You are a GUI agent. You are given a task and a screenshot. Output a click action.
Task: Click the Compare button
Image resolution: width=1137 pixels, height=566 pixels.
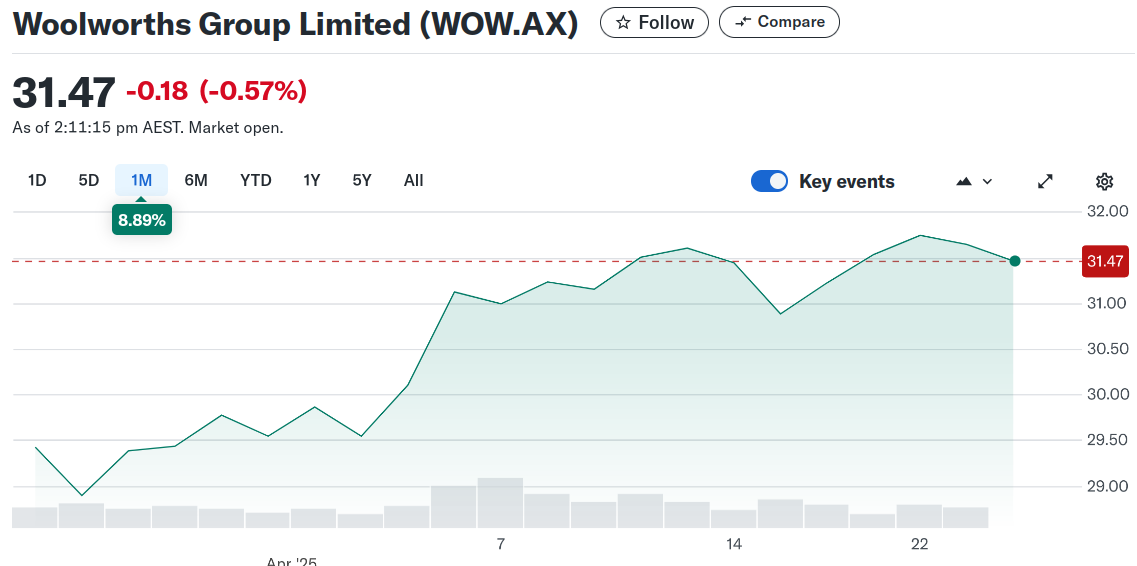779,22
